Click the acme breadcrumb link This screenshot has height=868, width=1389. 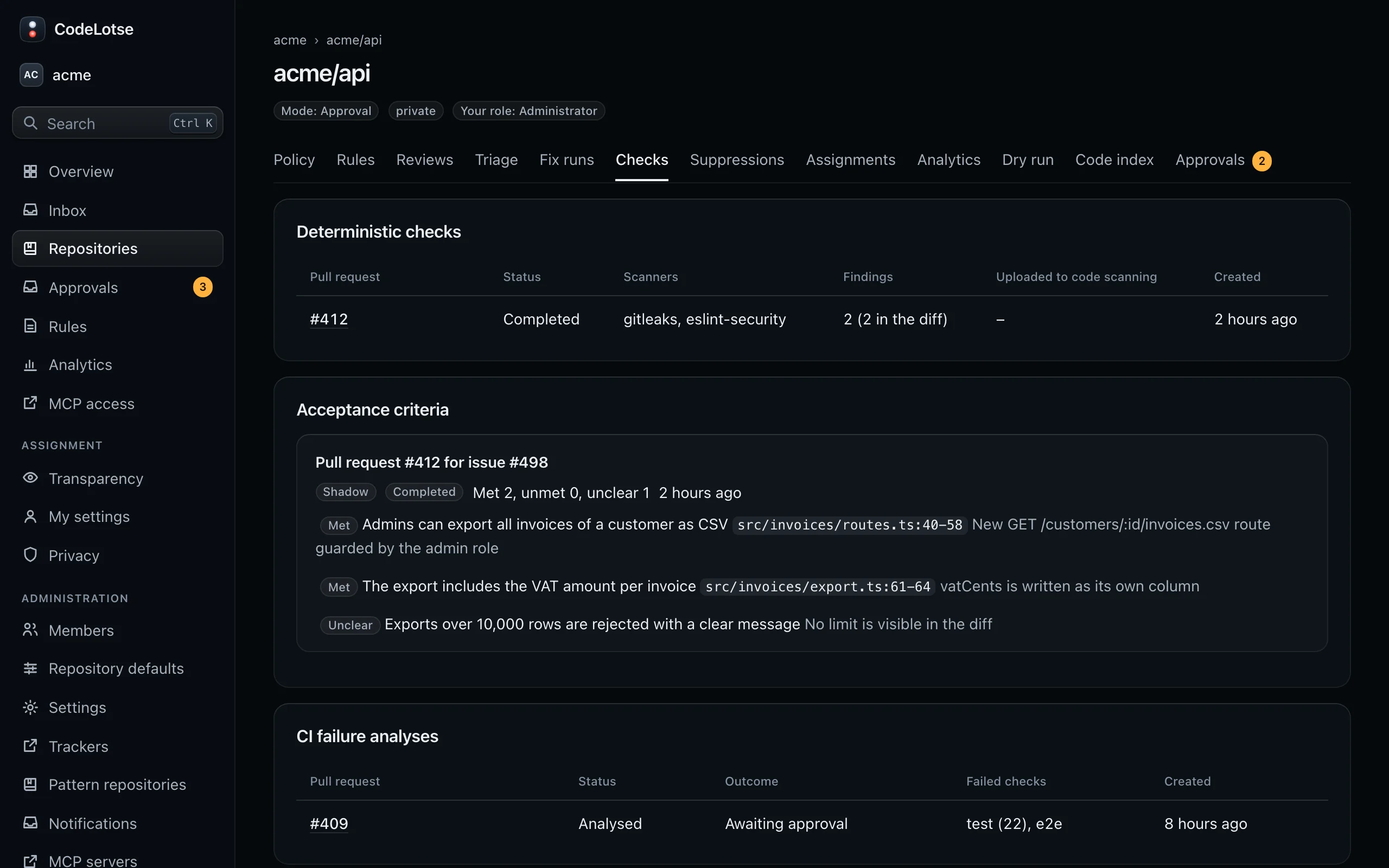[x=290, y=40]
